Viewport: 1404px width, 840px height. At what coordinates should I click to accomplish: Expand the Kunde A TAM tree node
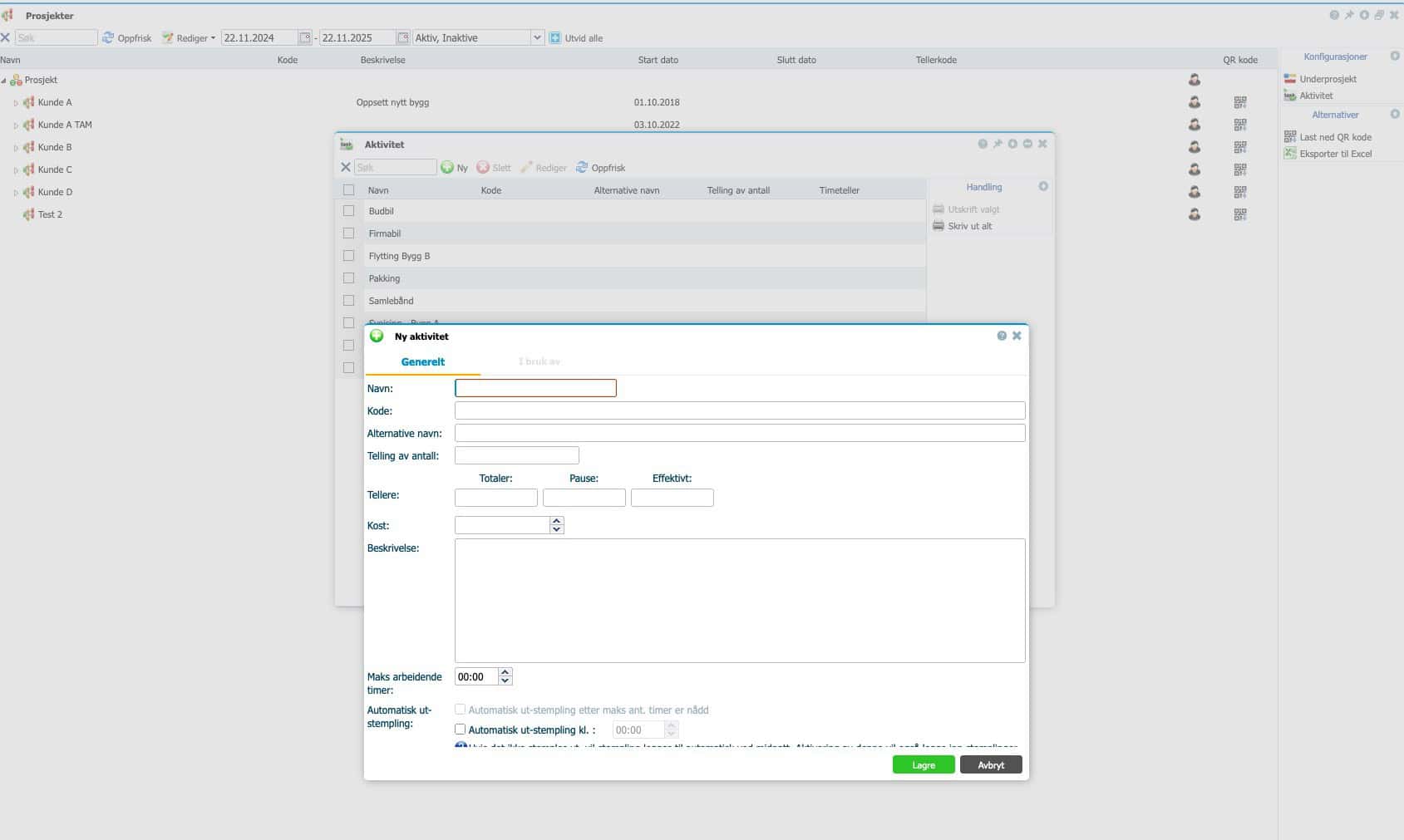click(16, 125)
